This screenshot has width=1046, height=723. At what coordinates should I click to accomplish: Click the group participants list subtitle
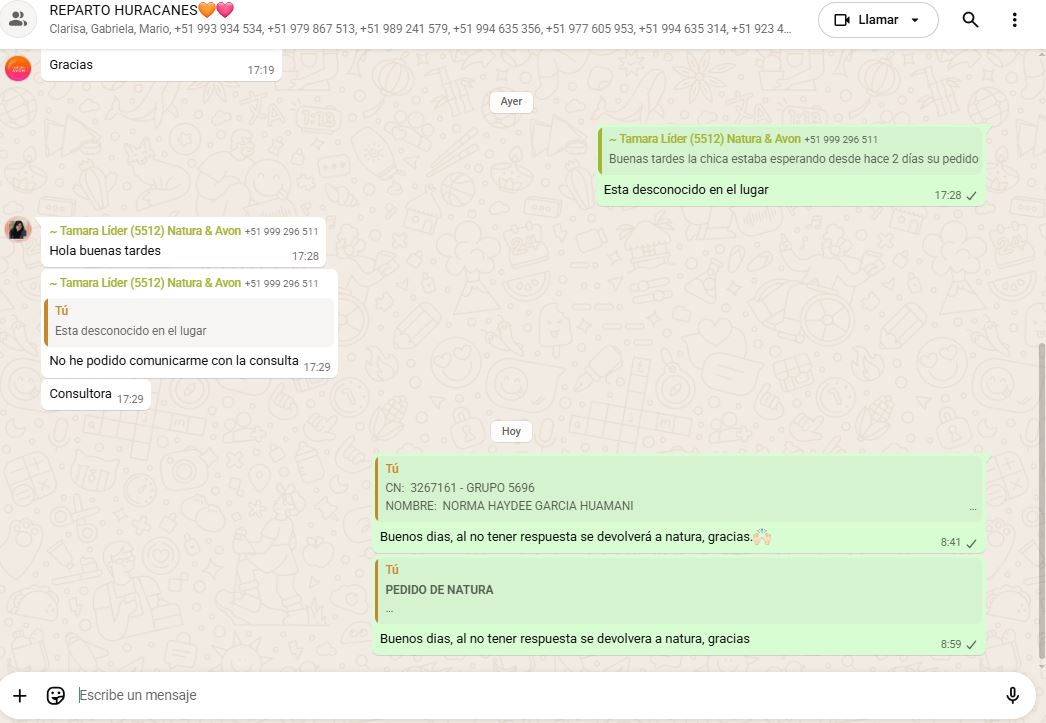click(420, 30)
